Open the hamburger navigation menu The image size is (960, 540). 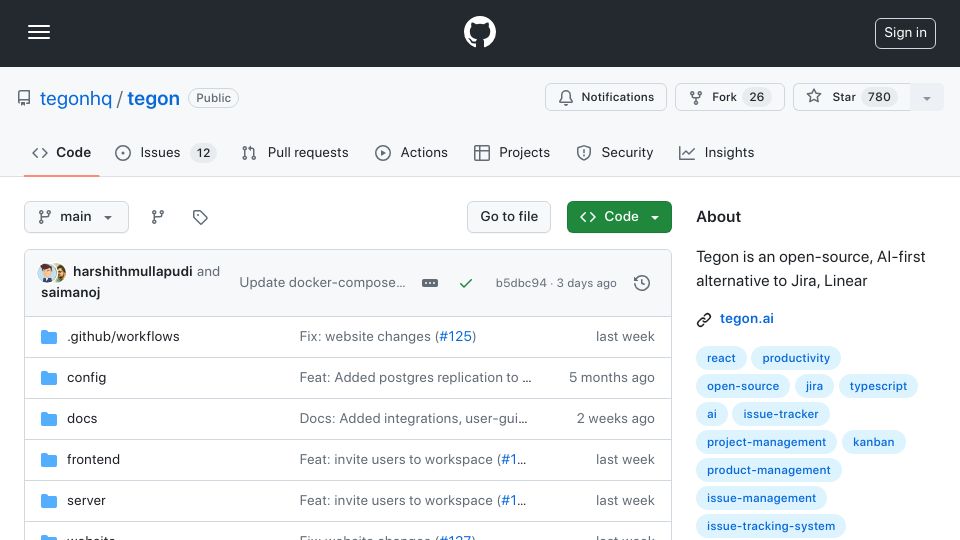[39, 32]
